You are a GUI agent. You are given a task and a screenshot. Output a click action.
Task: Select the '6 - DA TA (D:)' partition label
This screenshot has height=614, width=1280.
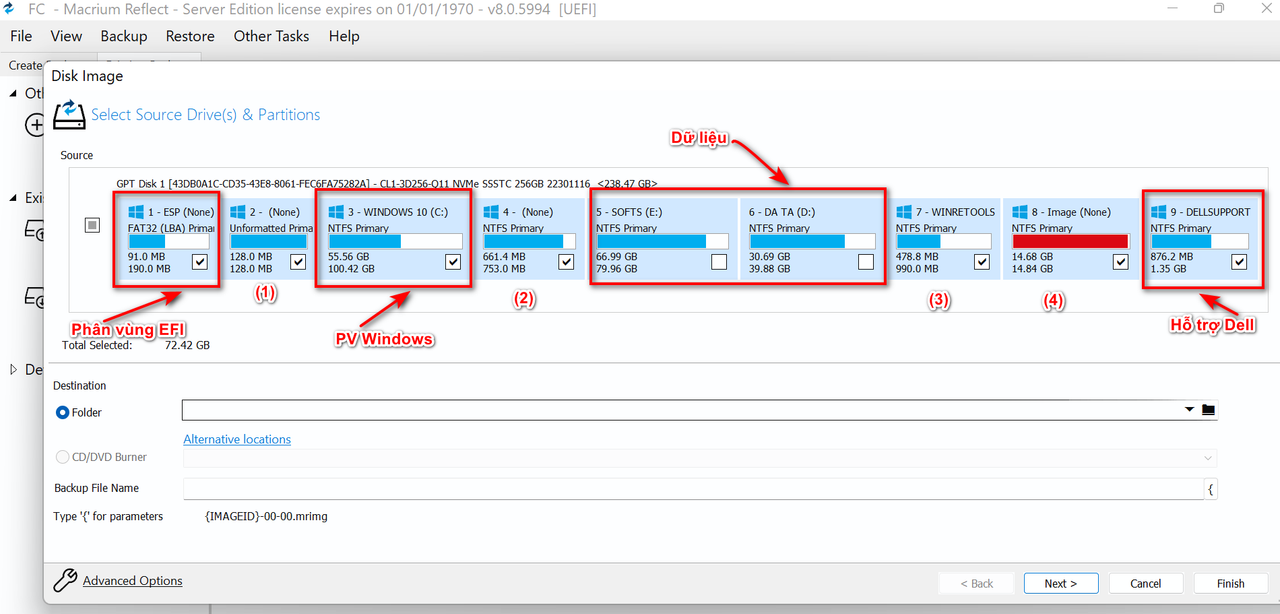(x=782, y=212)
